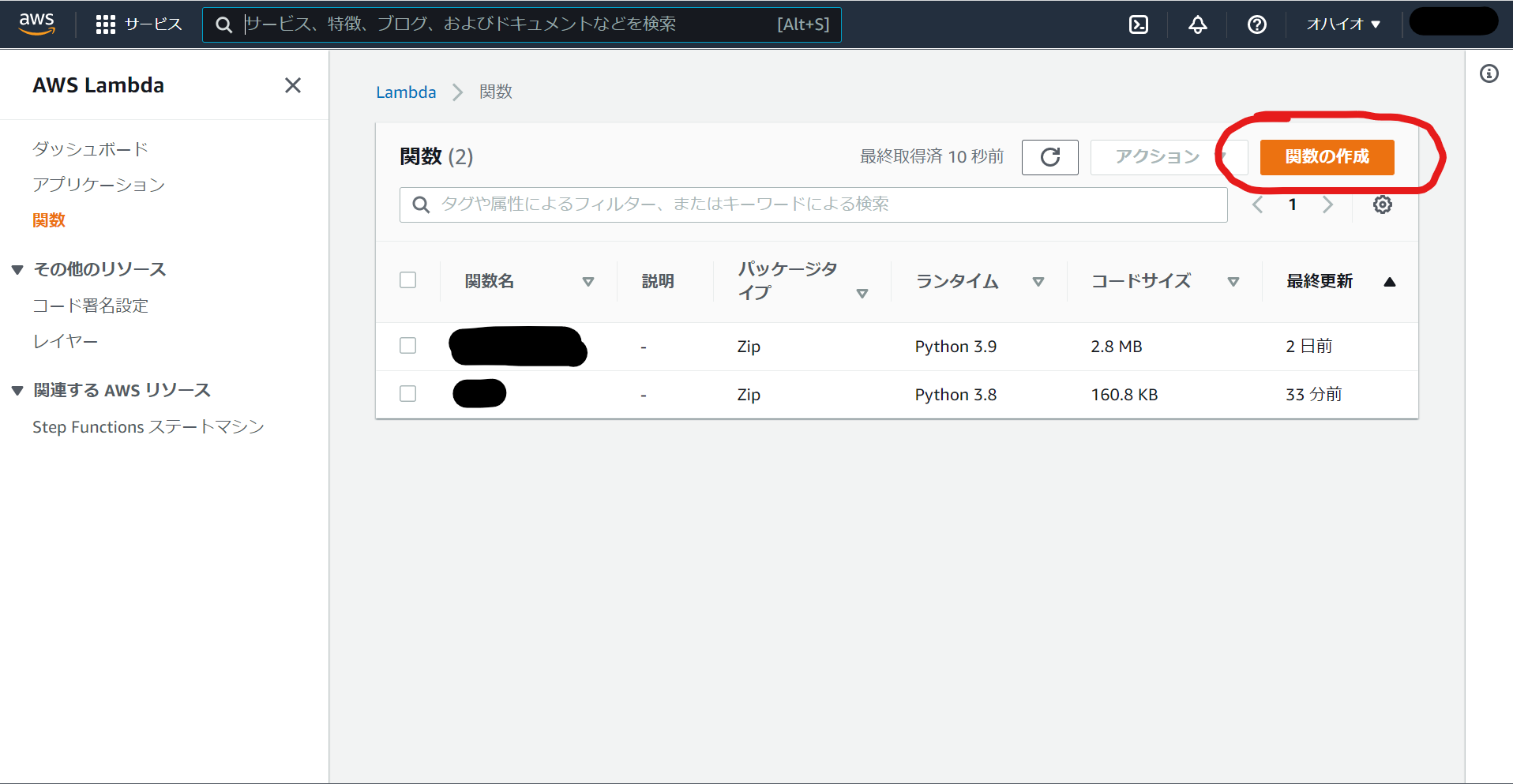Click the 説明 column header
Image resolution: width=1513 pixels, height=784 pixels.
(658, 281)
